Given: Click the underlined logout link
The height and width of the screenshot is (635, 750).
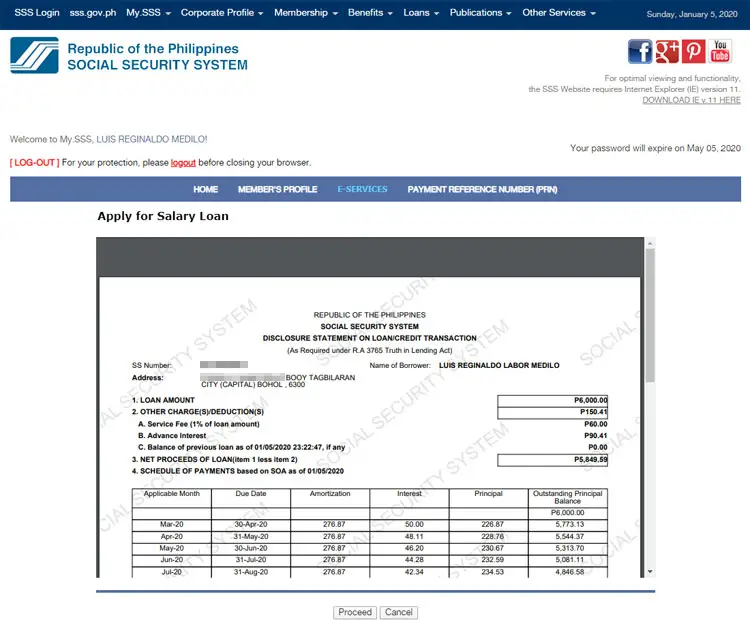Looking at the screenshot, I should click(183, 163).
